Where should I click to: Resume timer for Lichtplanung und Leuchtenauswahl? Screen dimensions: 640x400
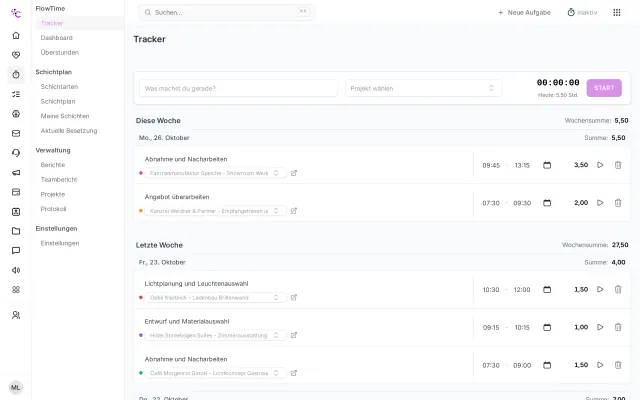coord(600,289)
